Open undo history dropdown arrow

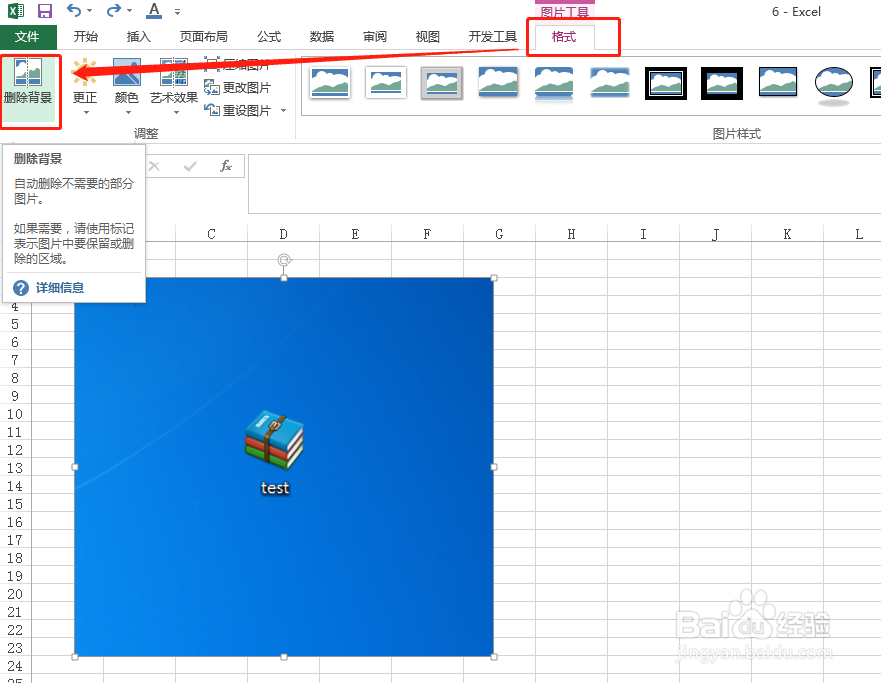click(x=90, y=11)
